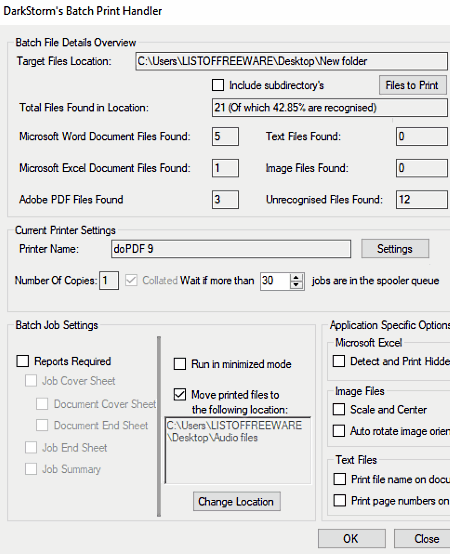Click the Change Location button
450x554 pixels.
pyautogui.click(x=237, y=501)
